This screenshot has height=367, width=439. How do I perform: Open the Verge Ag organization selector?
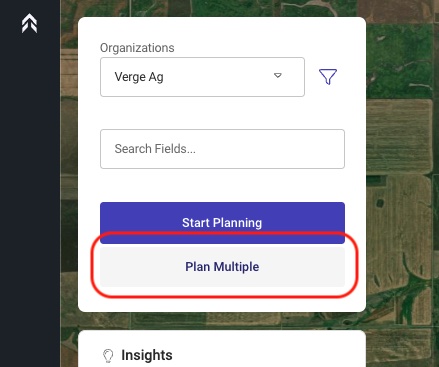202,77
